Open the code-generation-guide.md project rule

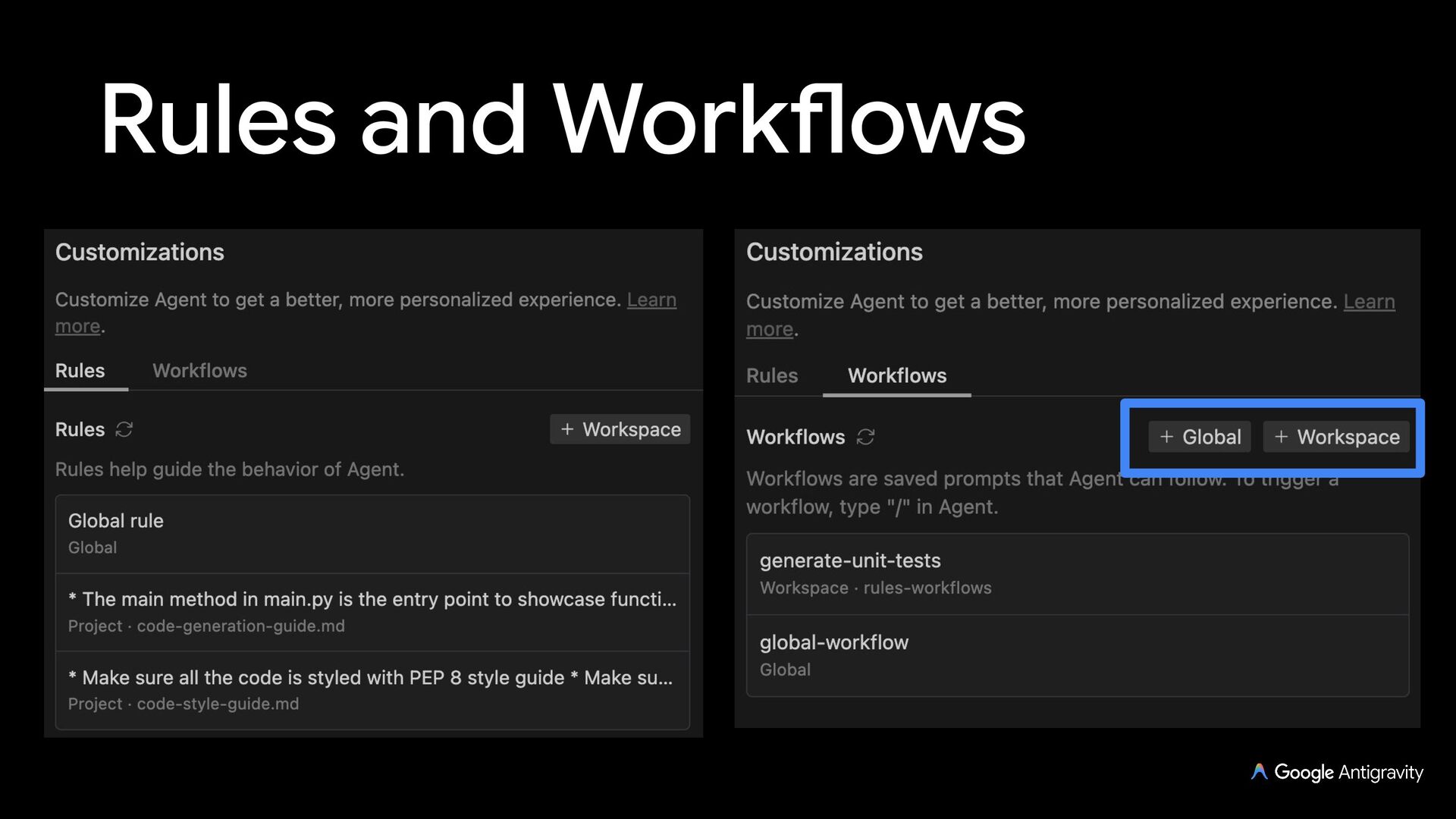tap(372, 611)
